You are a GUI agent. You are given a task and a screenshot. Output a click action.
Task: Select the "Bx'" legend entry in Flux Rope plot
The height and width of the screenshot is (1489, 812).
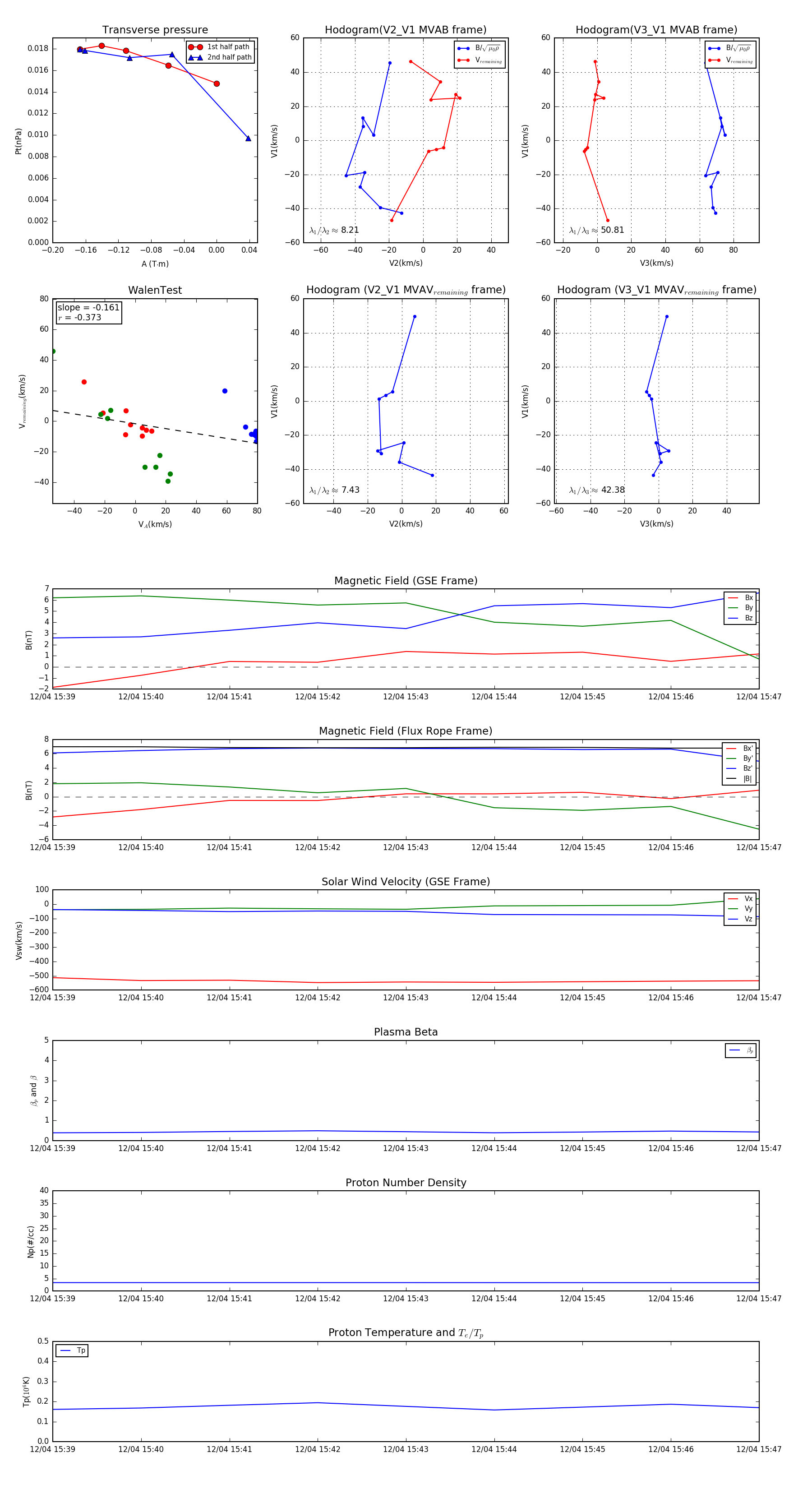click(x=740, y=749)
